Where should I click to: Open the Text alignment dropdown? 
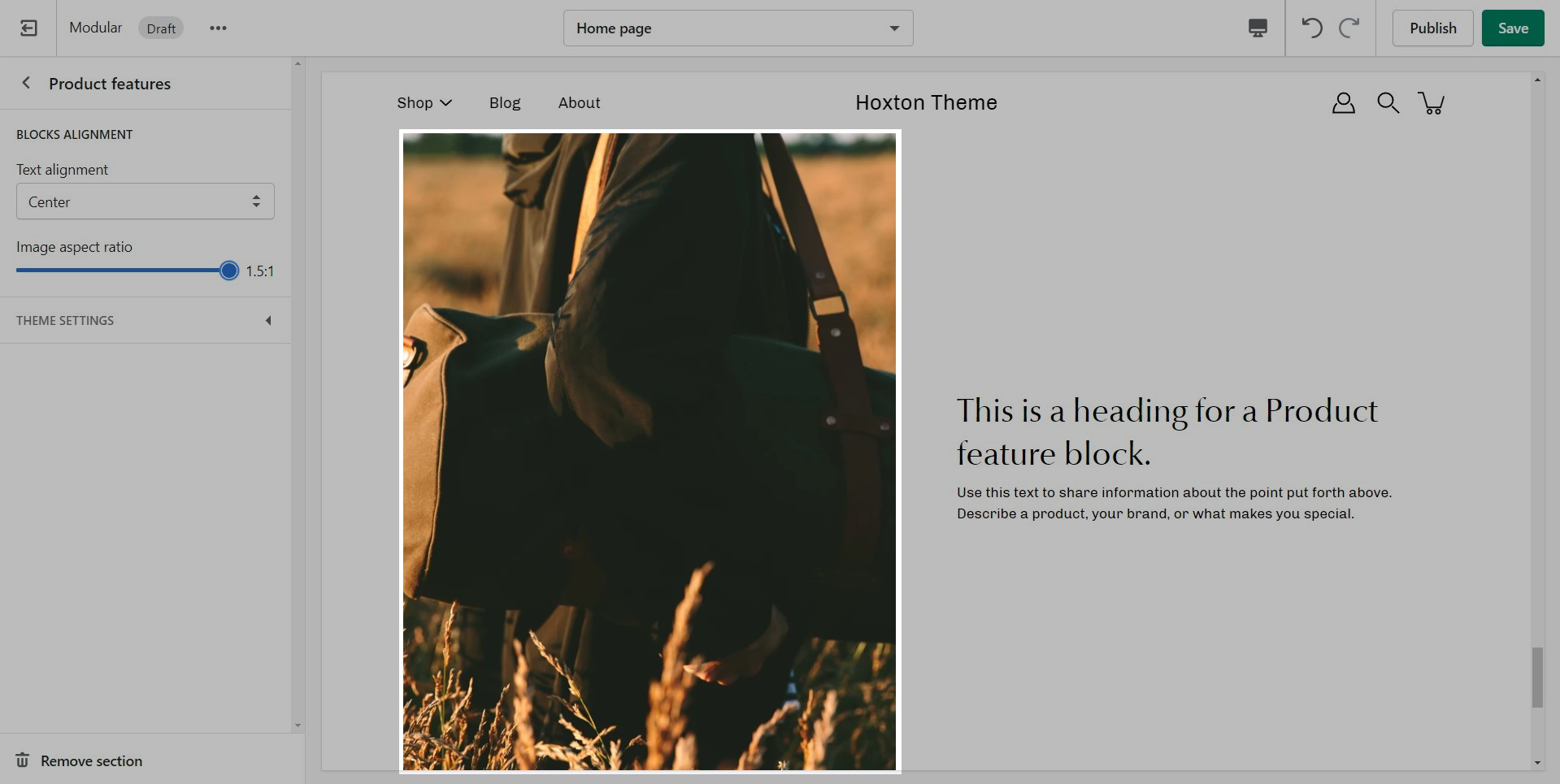pos(145,201)
